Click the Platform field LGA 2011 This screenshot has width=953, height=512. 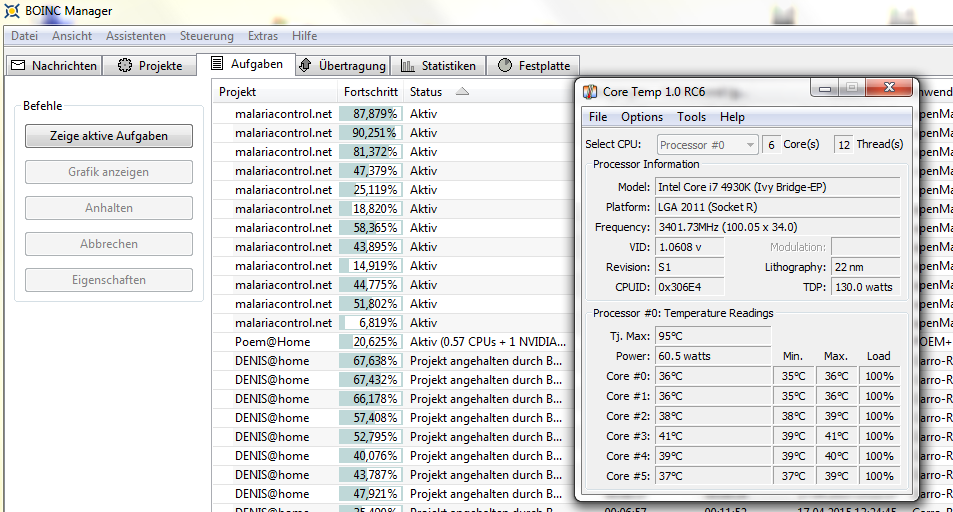[x=777, y=207]
